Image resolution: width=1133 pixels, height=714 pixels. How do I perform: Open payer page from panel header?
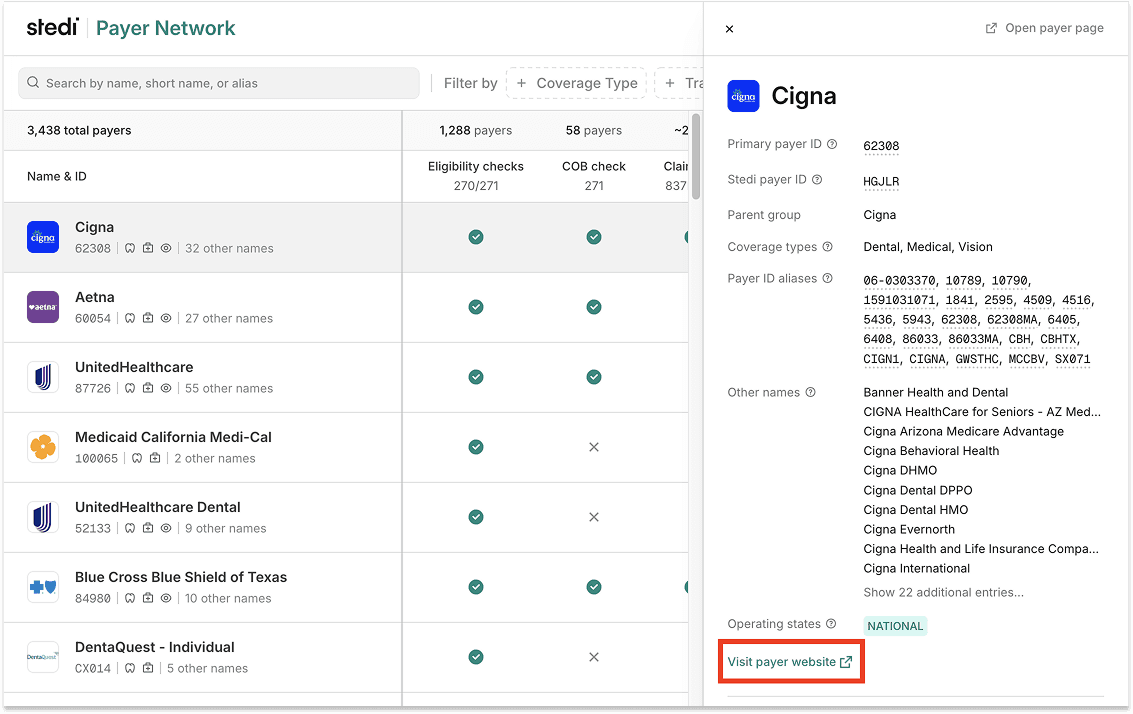1045,28
